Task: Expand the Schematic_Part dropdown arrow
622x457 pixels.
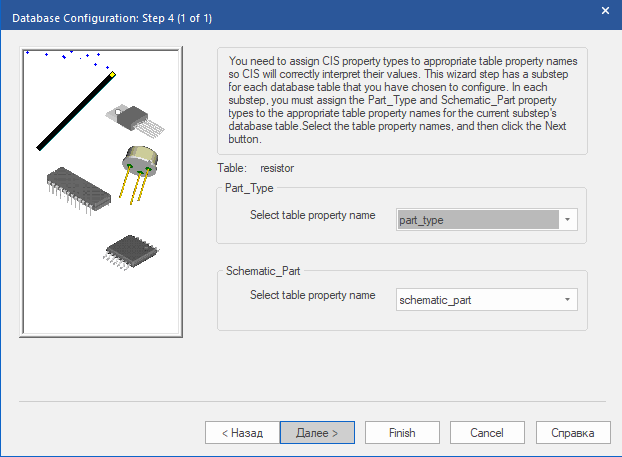Action: pyautogui.click(x=567, y=299)
